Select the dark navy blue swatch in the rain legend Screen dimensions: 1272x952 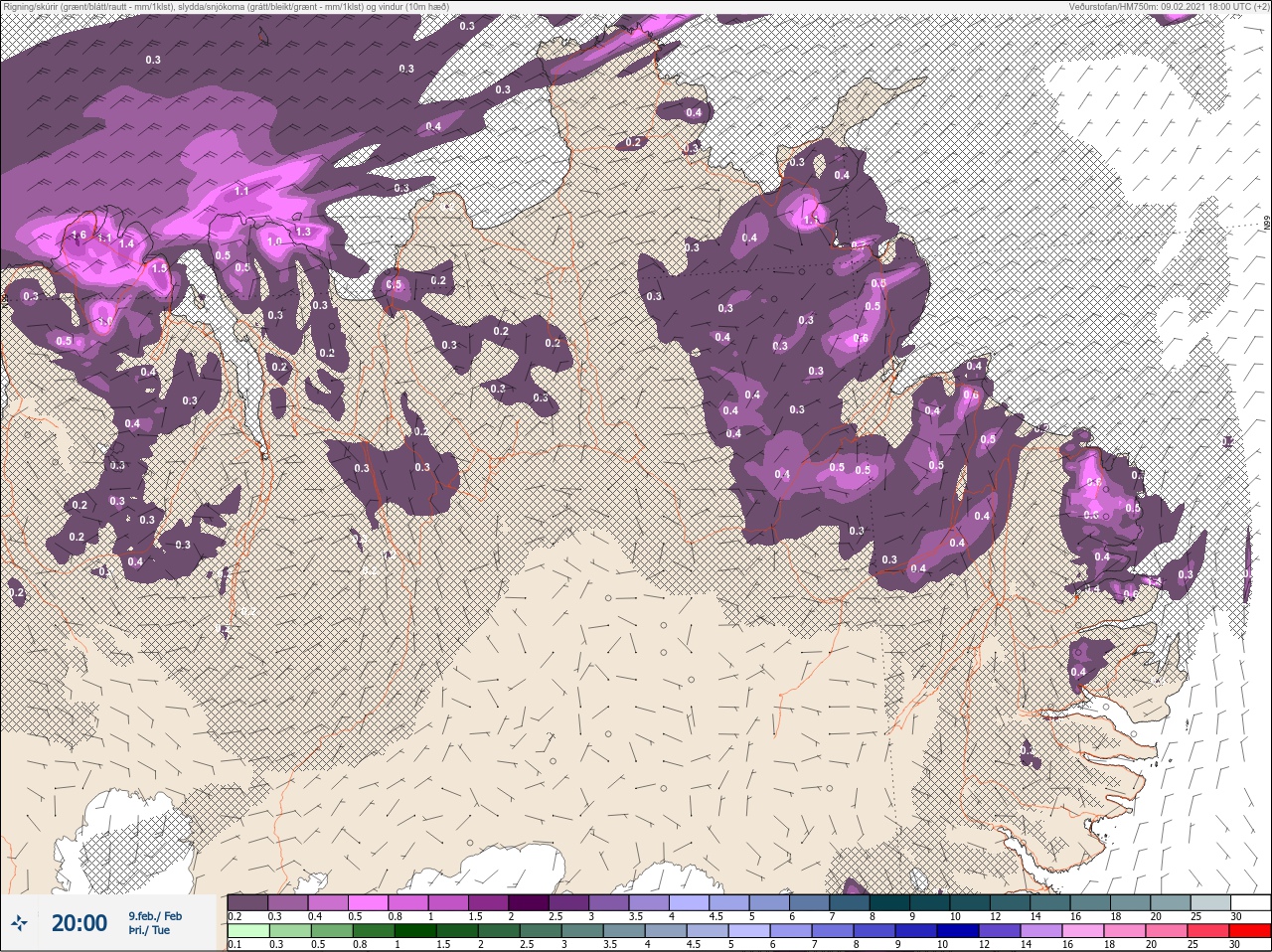point(958,931)
